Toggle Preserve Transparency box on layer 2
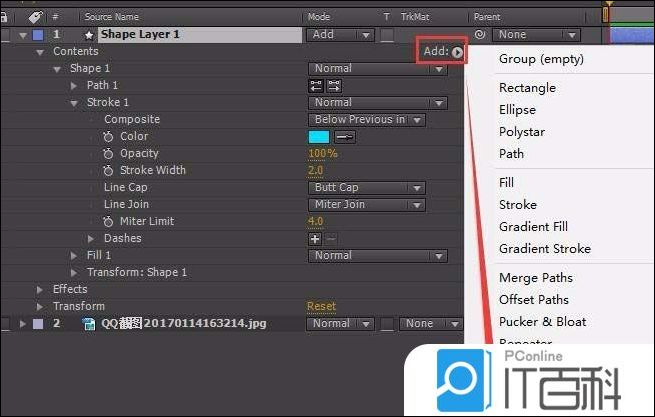Screen dimensions: 655x417 point(387,324)
